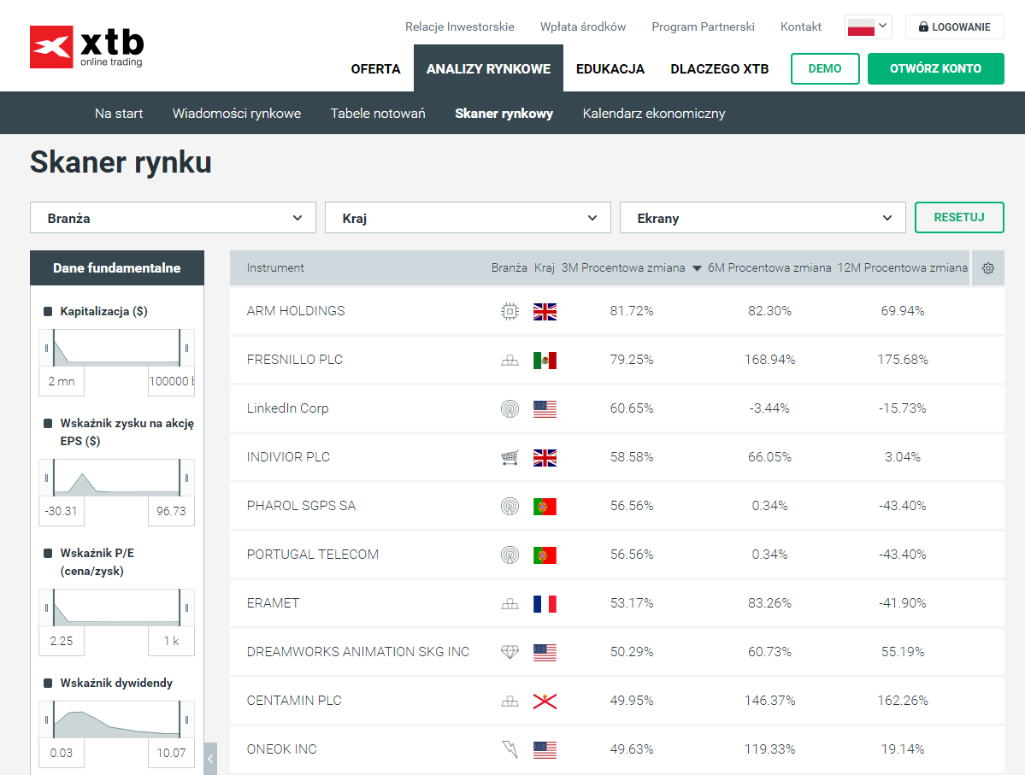Click the ARM HOLDINGS industry chip icon
The height and width of the screenshot is (775, 1025).
(510, 311)
